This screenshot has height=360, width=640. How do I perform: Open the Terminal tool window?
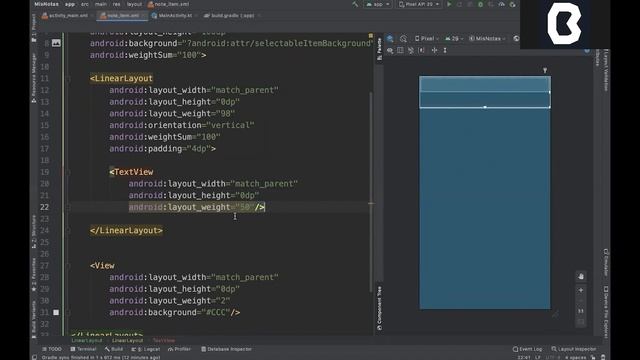point(83,349)
